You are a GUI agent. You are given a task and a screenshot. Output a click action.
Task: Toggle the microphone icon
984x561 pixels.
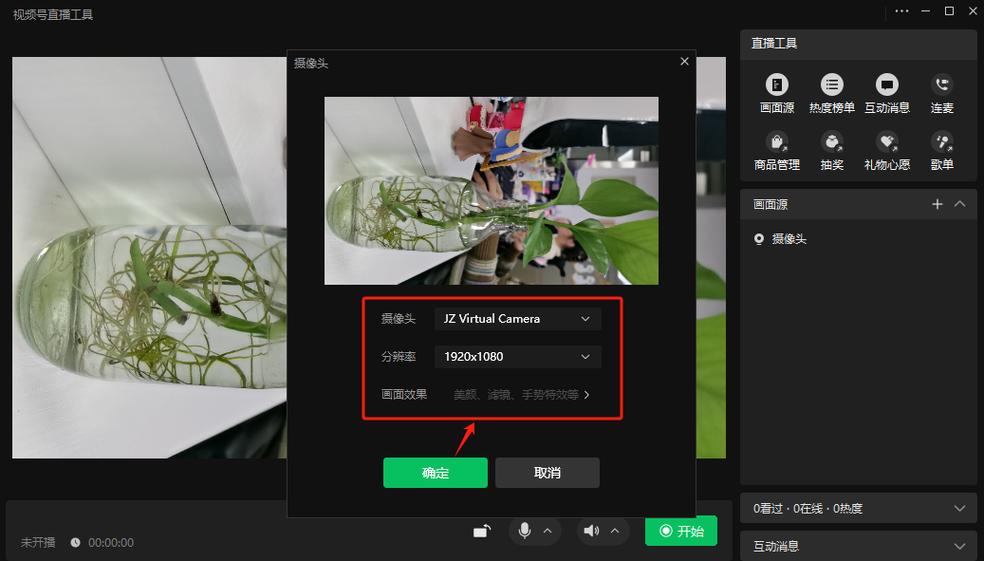coord(525,531)
